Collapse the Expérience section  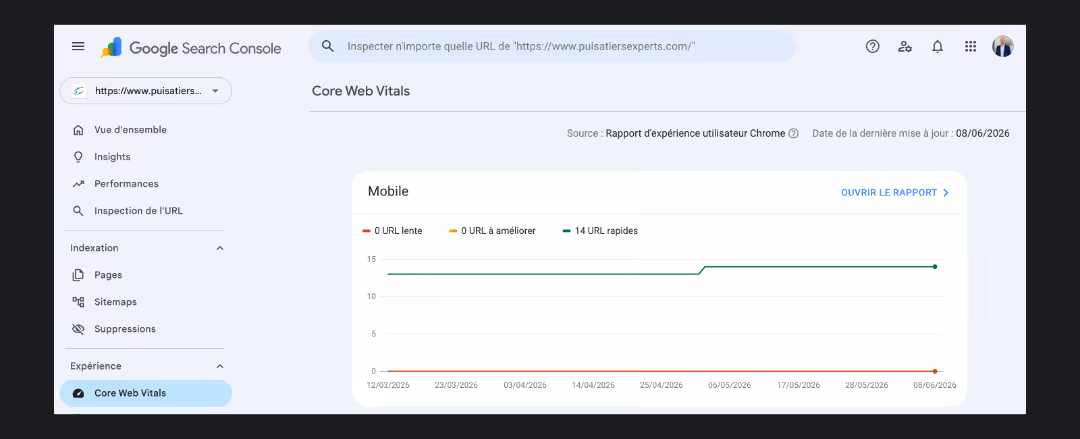[x=220, y=366]
